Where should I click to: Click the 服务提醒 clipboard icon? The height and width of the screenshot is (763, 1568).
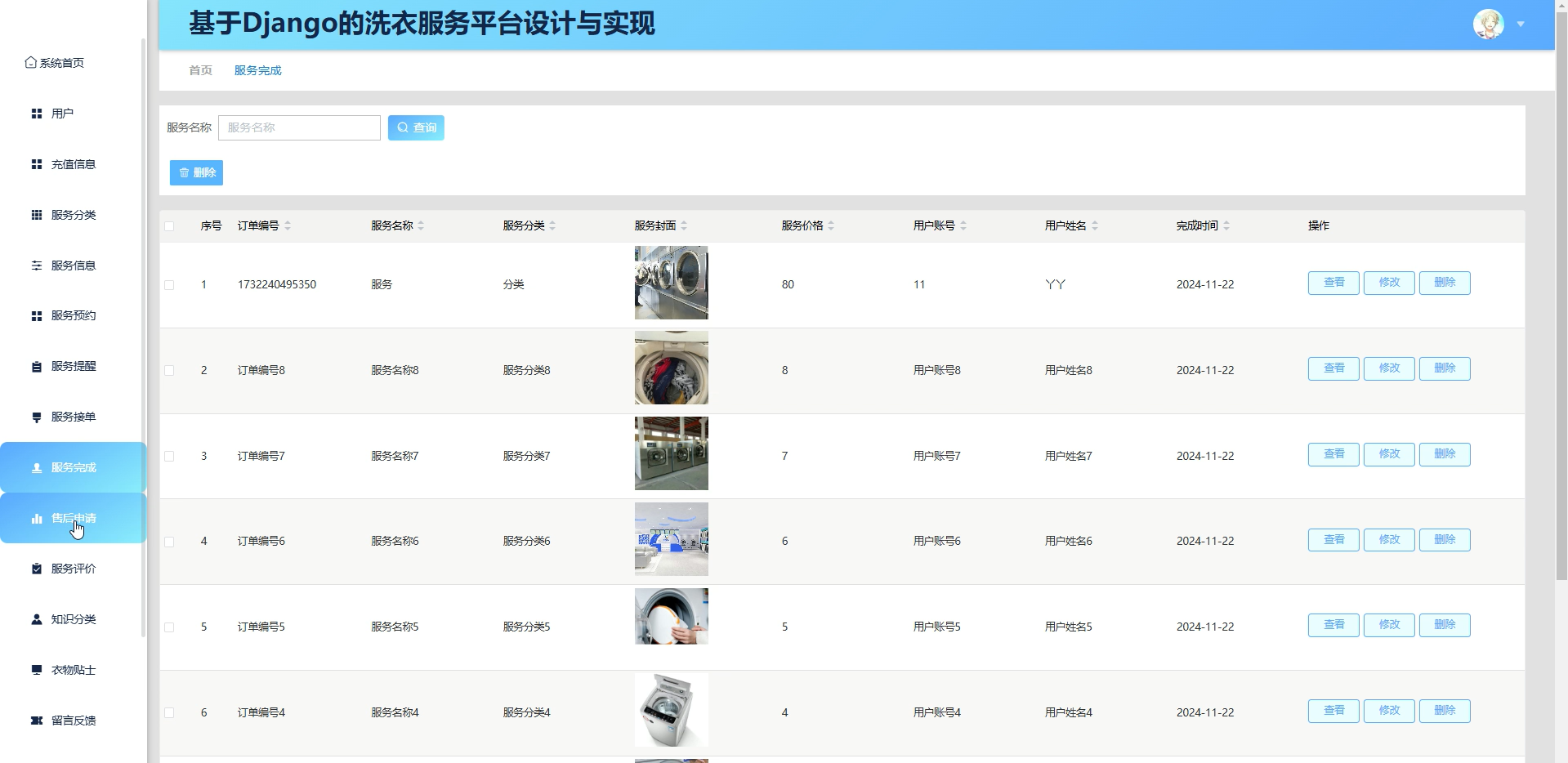point(37,367)
